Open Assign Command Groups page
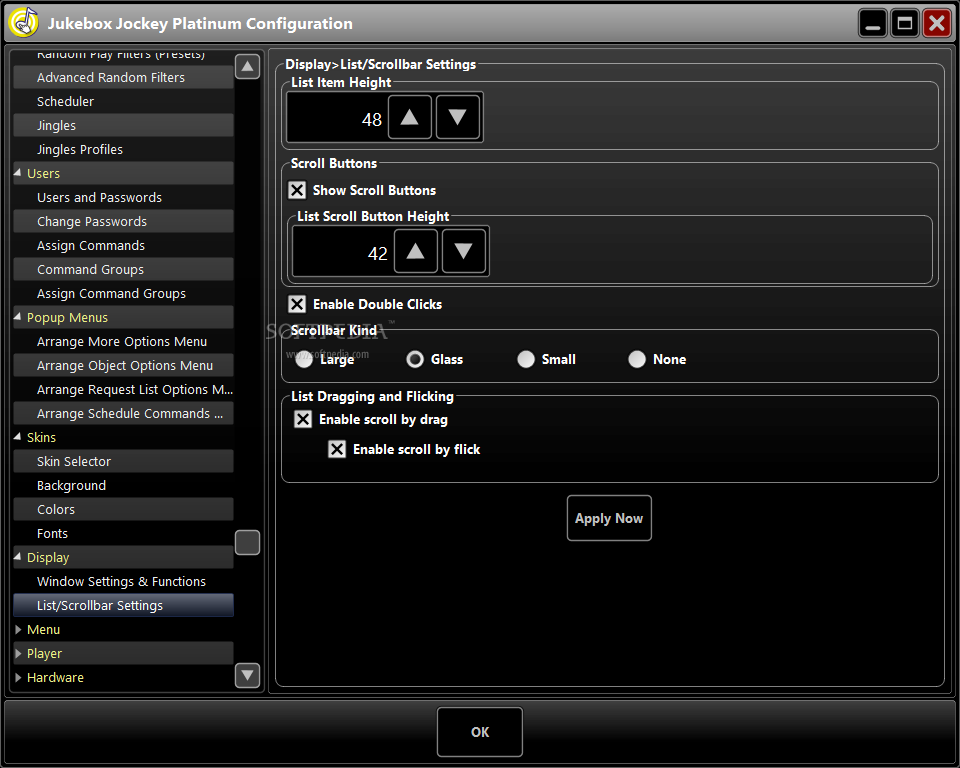This screenshot has height=768, width=960. [123, 293]
